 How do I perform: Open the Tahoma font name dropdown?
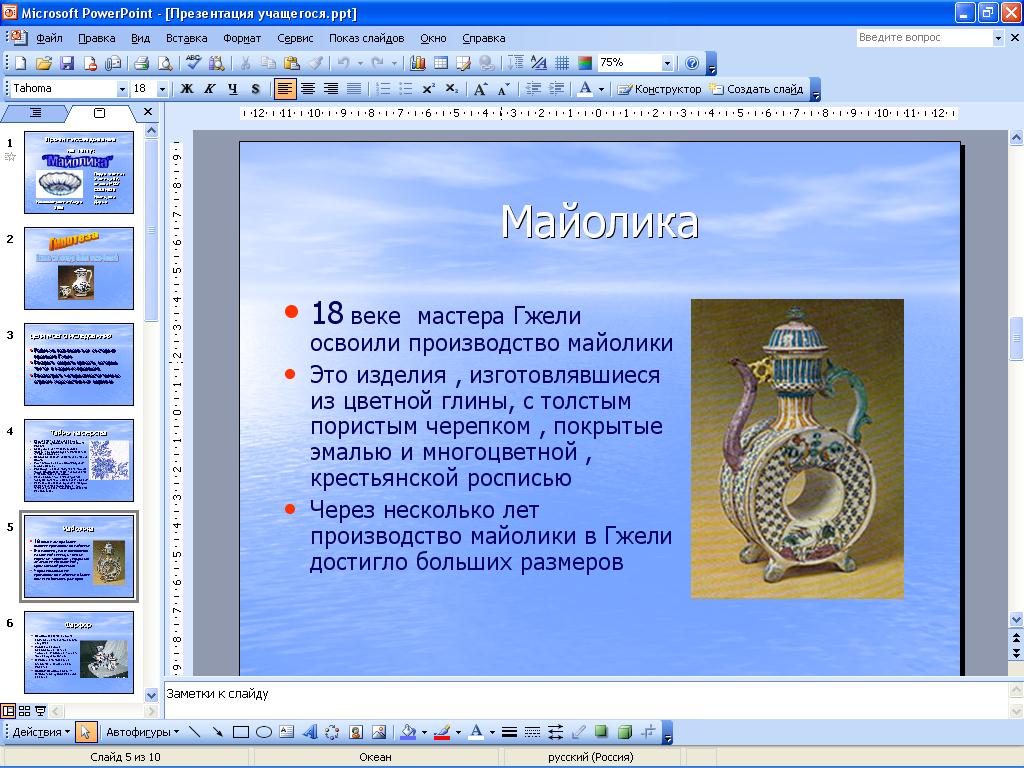point(122,89)
